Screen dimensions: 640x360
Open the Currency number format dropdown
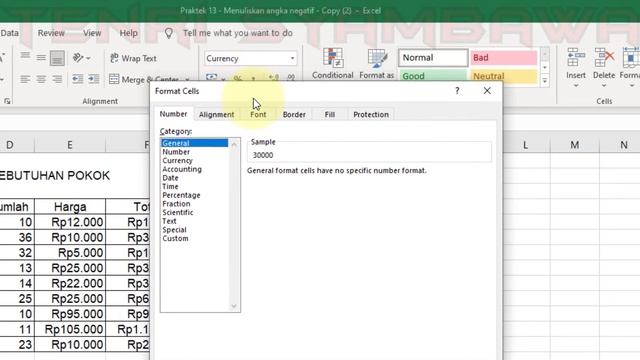[x=292, y=58]
